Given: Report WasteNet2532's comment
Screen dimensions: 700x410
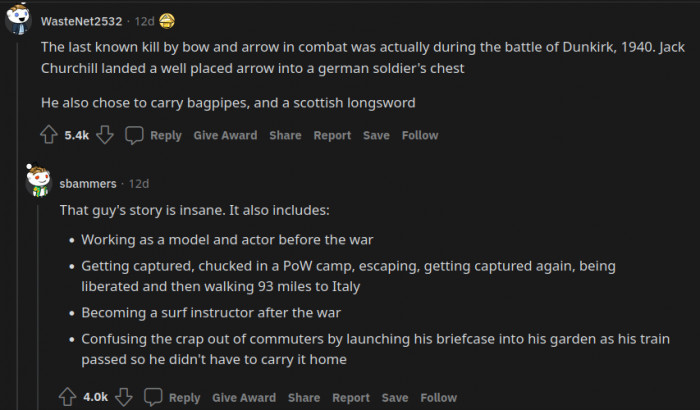Looking at the screenshot, I should 332,135.
